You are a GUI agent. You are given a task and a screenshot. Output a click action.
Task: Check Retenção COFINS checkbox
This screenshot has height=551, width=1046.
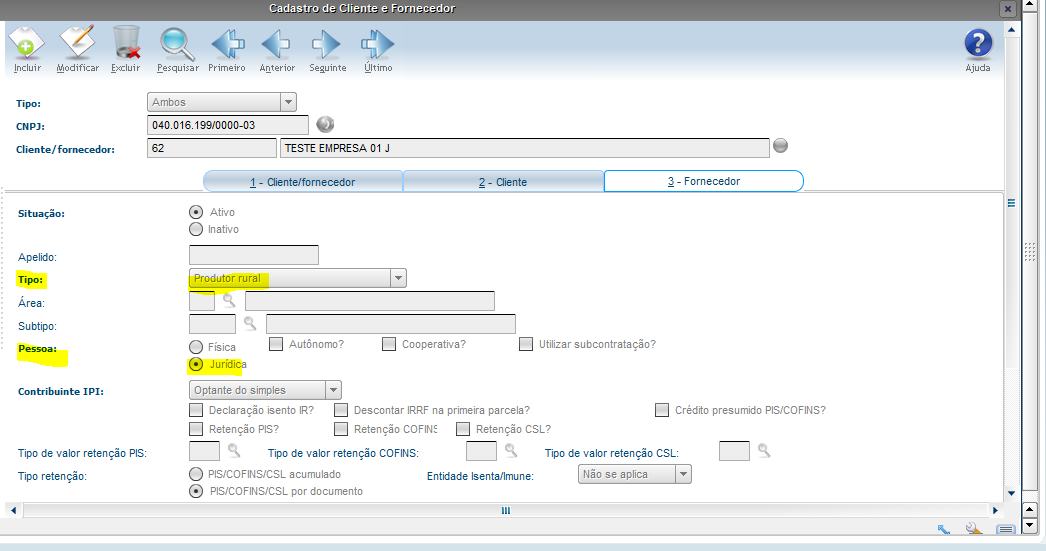pos(341,428)
